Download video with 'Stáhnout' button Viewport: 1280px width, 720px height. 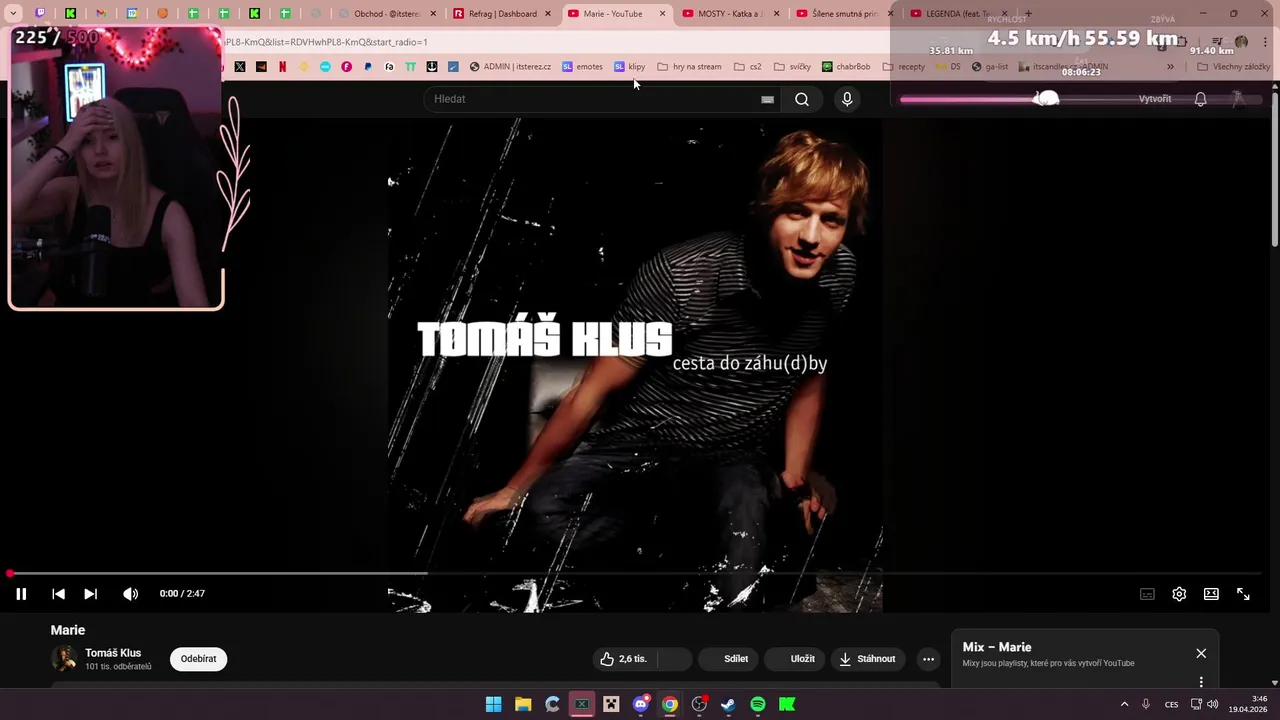tap(867, 659)
